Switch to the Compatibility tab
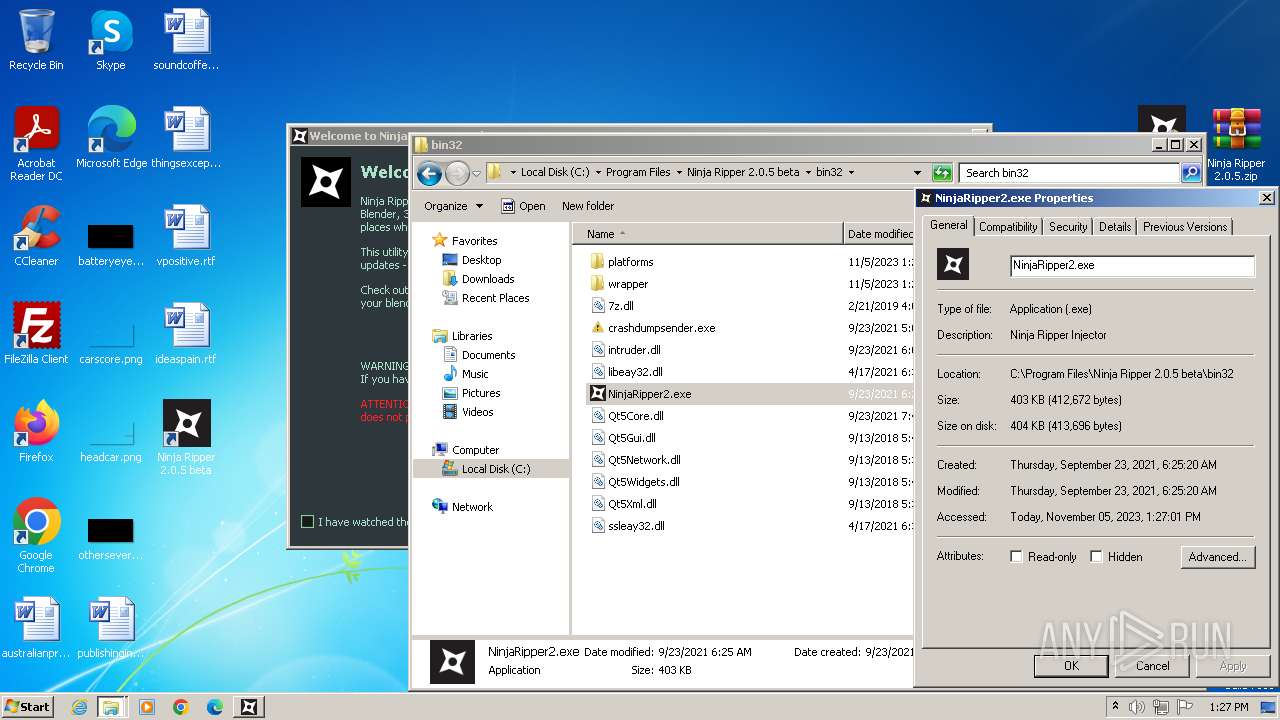1280x720 pixels. click(1008, 227)
